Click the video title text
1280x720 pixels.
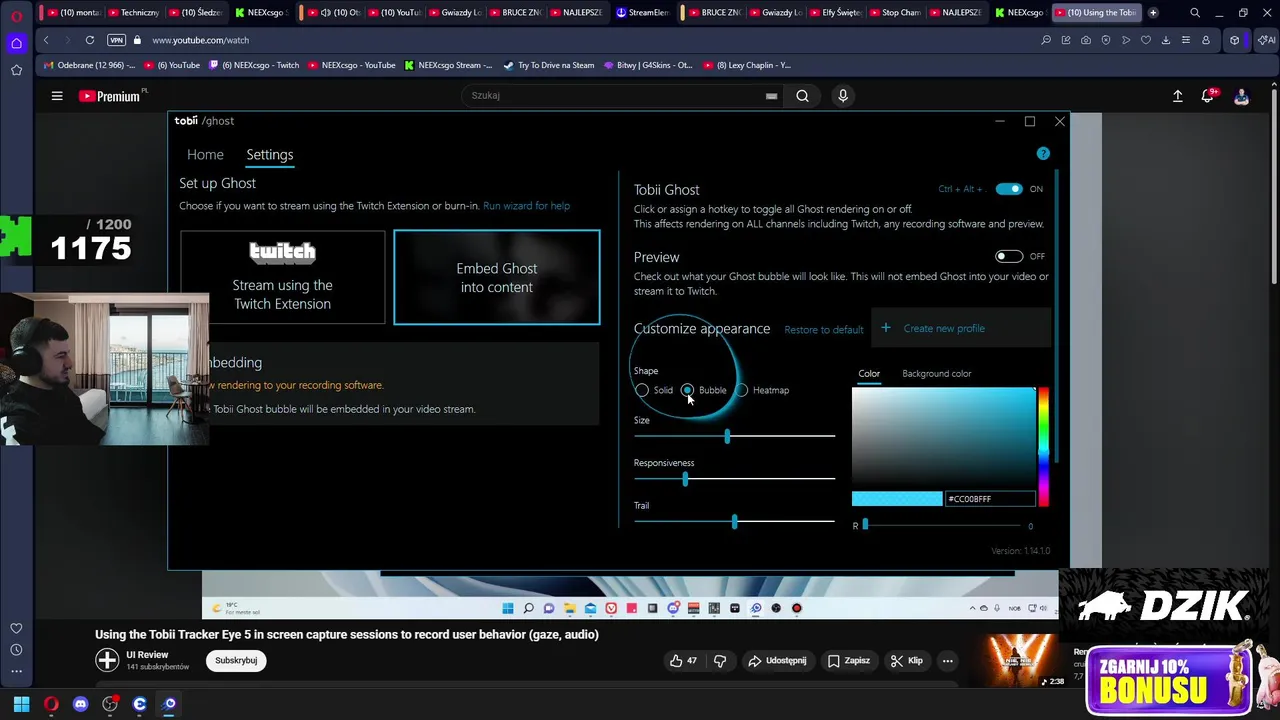pos(347,634)
